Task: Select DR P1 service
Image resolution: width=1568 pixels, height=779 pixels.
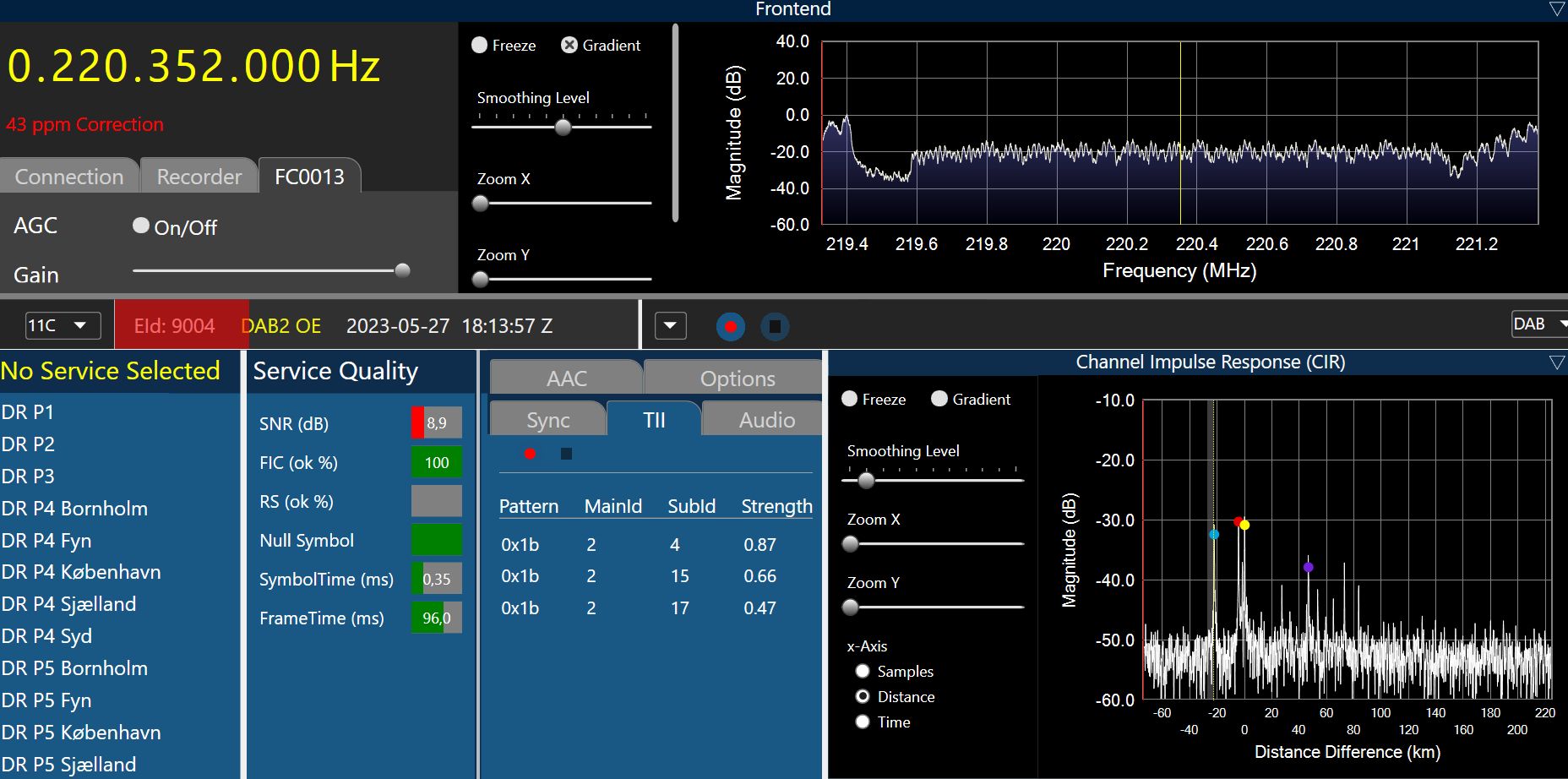Action: click(x=28, y=412)
